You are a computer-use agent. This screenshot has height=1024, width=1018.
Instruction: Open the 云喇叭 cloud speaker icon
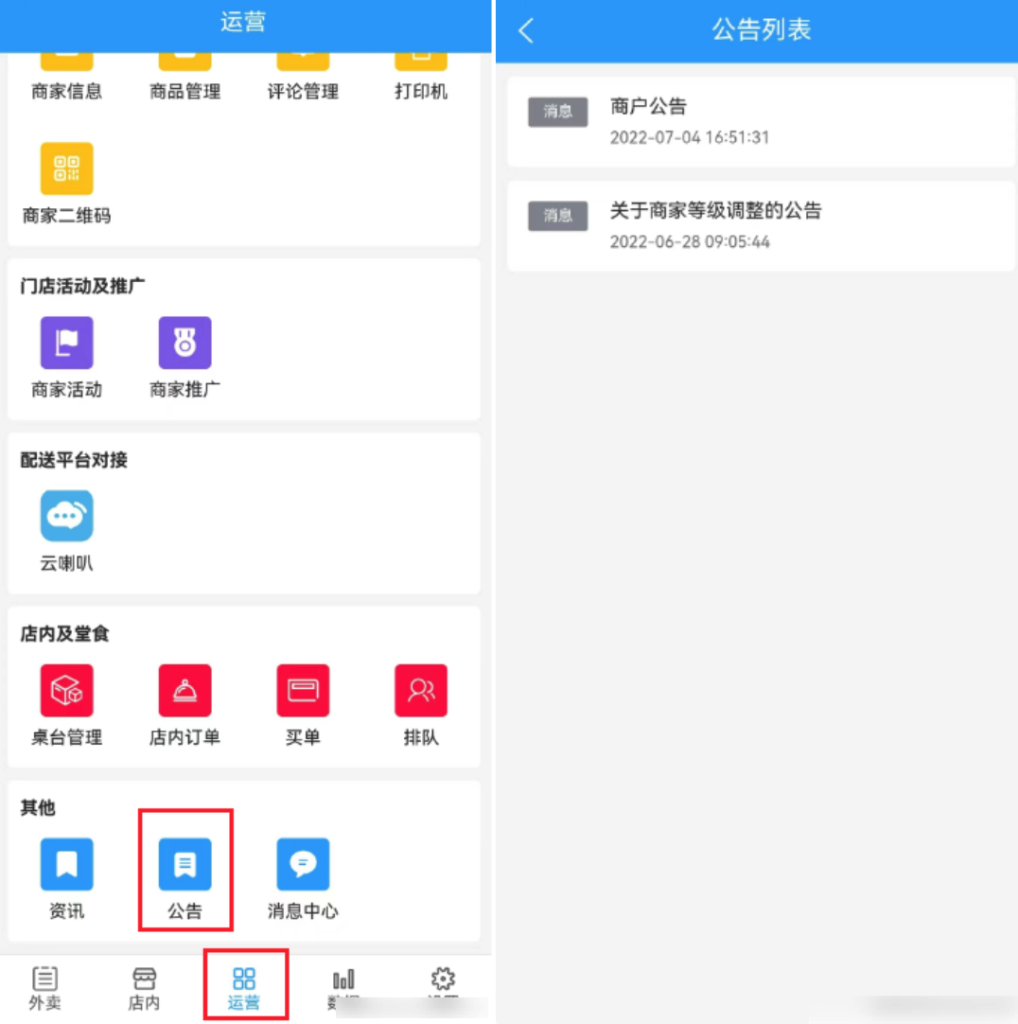66,516
